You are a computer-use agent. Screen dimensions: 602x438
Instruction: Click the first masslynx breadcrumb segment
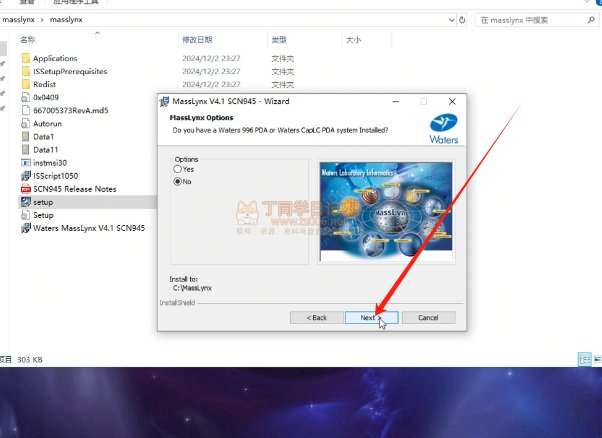tap(18, 19)
